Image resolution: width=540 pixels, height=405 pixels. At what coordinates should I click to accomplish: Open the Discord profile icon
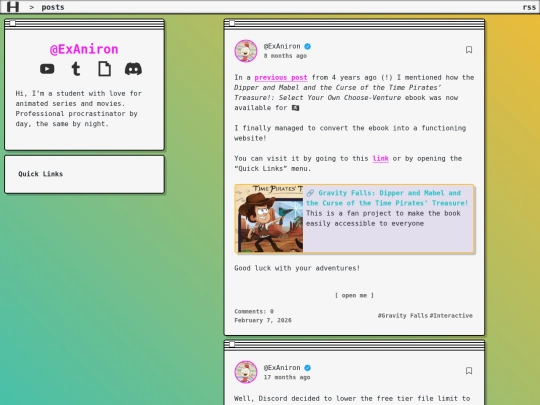tap(133, 69)
